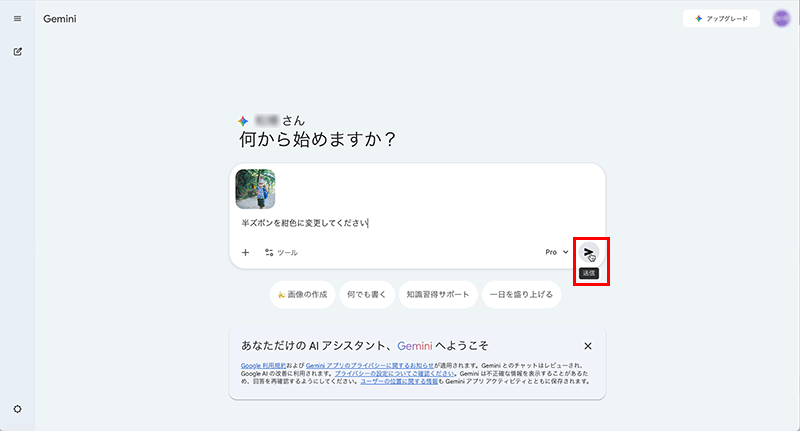The width and height of the screenshot is (800, 431).
Task: Open Gemini アプリのプライバシー notice link
Action: pyautogui.click(x=370, y=366)
